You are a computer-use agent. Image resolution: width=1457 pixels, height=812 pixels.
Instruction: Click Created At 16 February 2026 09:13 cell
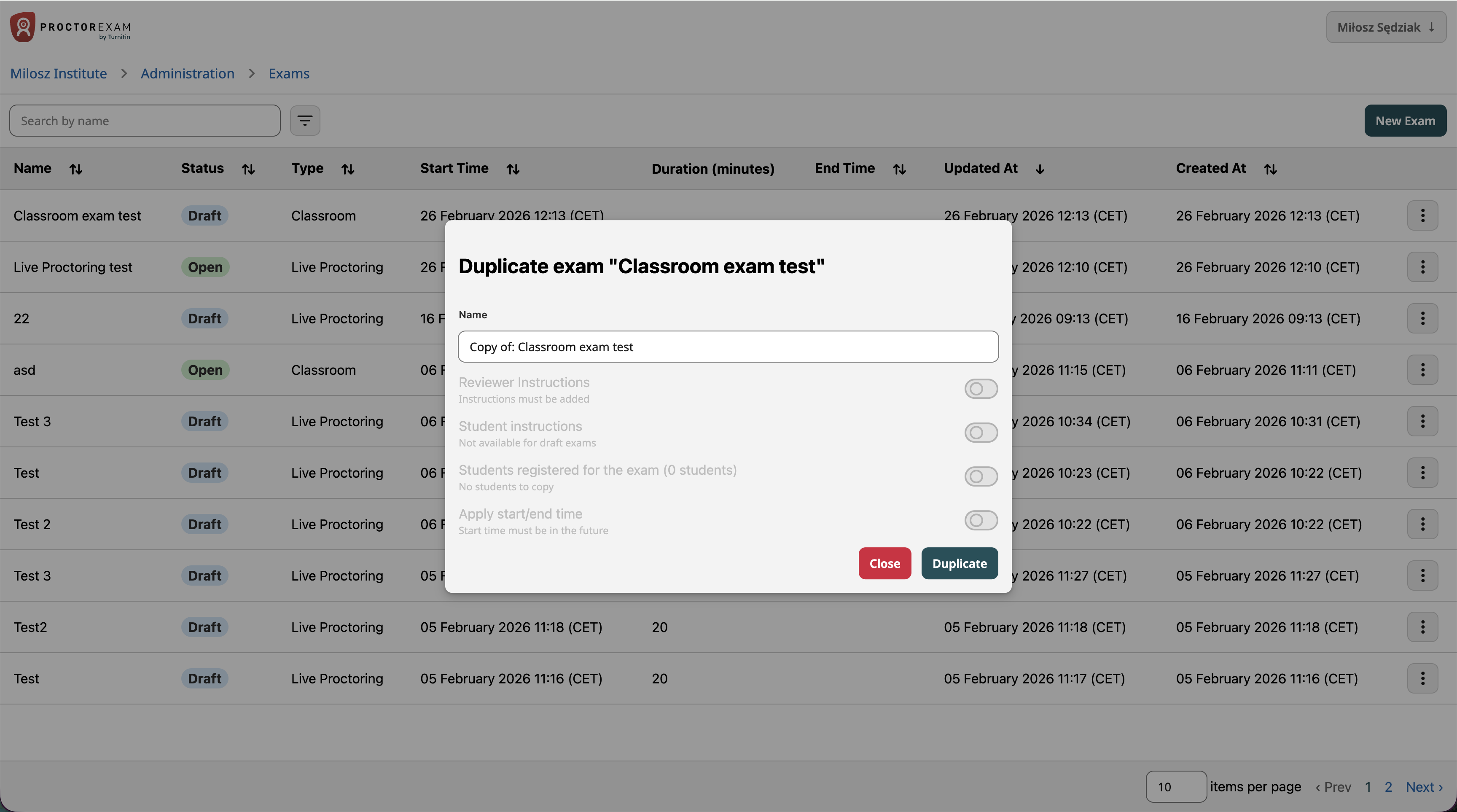coord(1268,318)
